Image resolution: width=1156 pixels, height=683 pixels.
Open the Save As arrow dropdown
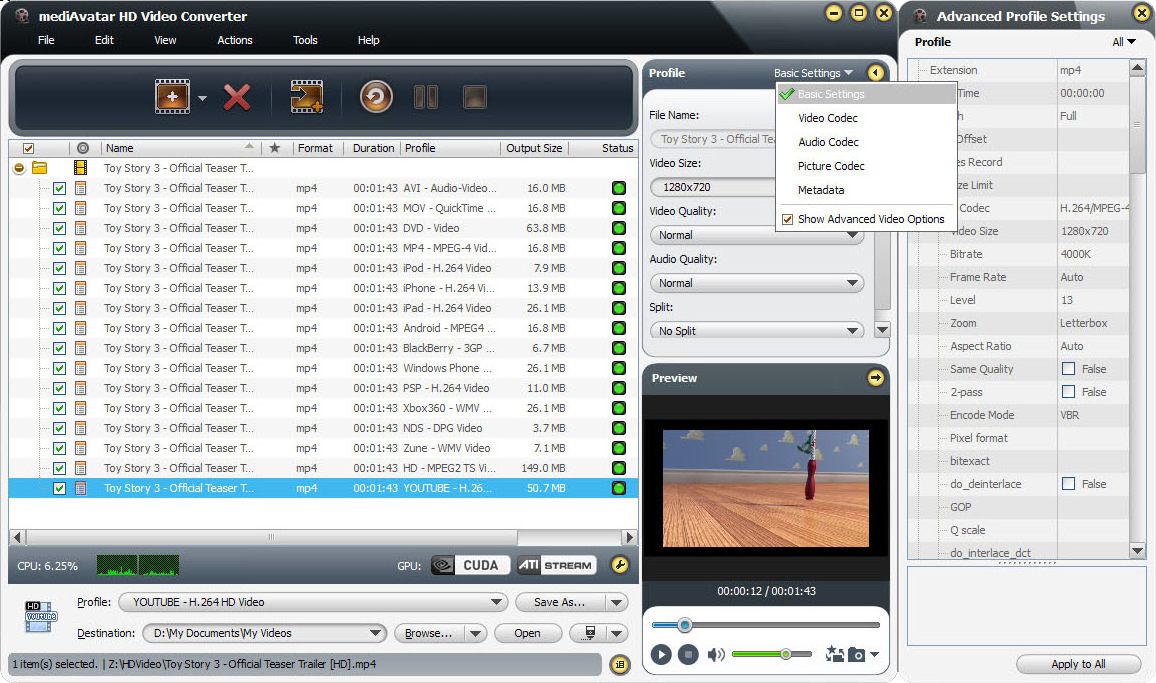pos(616,602)
